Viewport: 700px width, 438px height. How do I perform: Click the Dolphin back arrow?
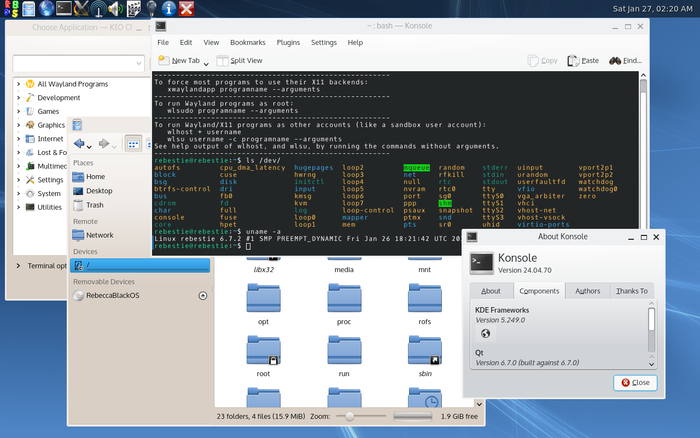80,144
